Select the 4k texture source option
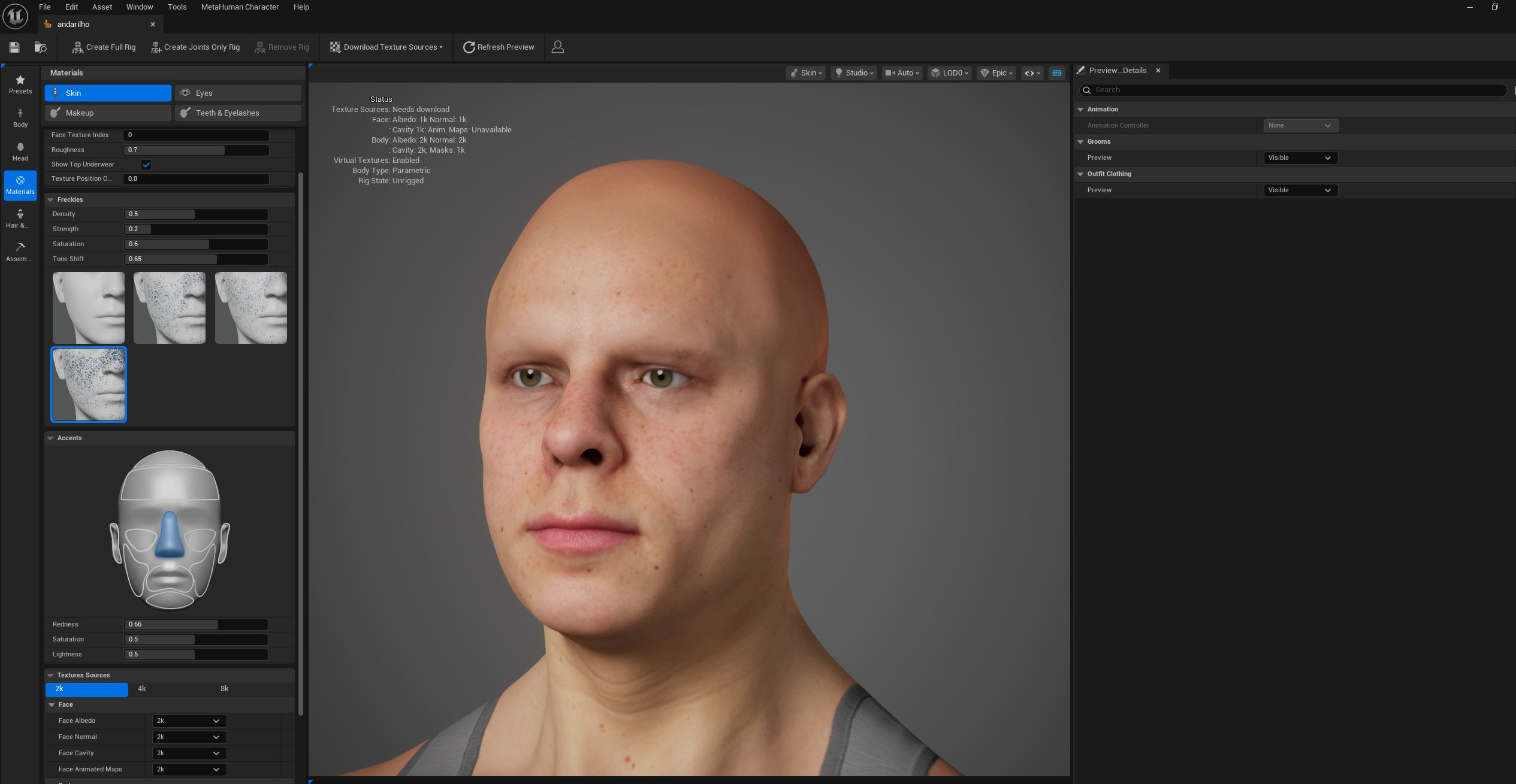Screen dimensions: 1516x784 click(142, 689)
